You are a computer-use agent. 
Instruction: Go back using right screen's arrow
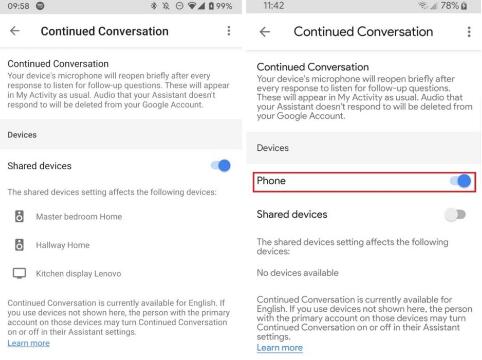[265, 32]
